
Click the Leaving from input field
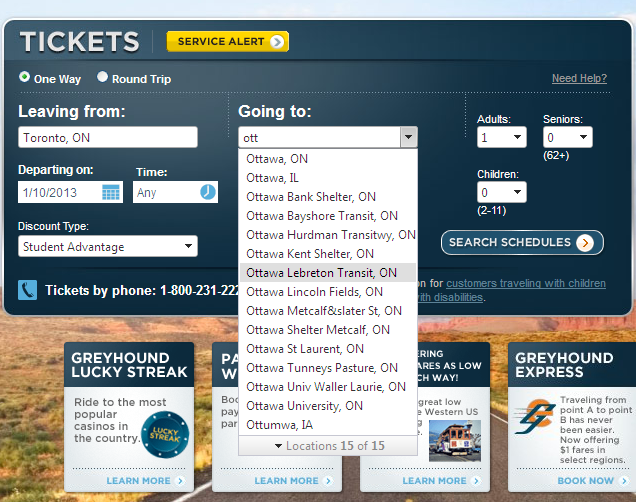point(108,137)
